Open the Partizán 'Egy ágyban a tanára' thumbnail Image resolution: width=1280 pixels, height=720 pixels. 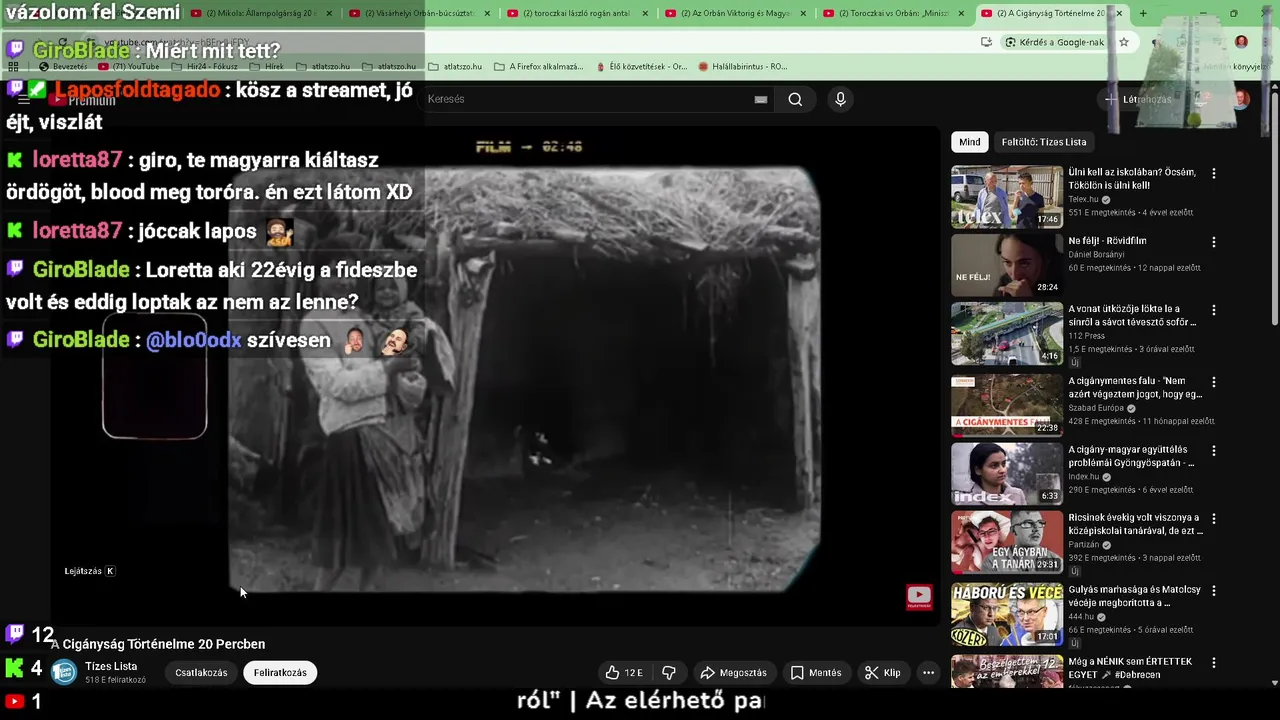1006,542
